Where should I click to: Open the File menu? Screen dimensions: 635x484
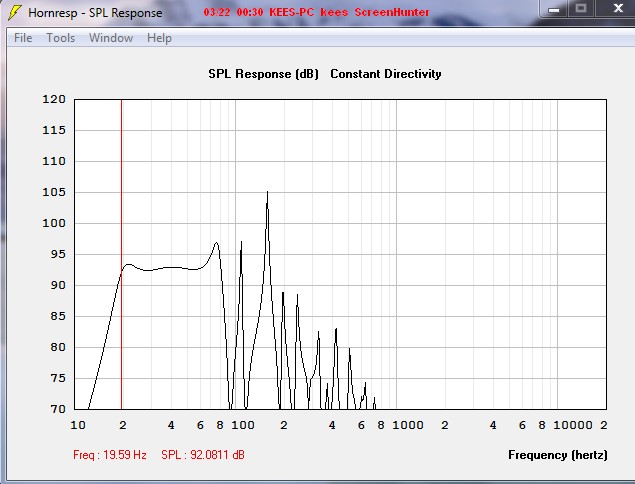click(23, 38)
